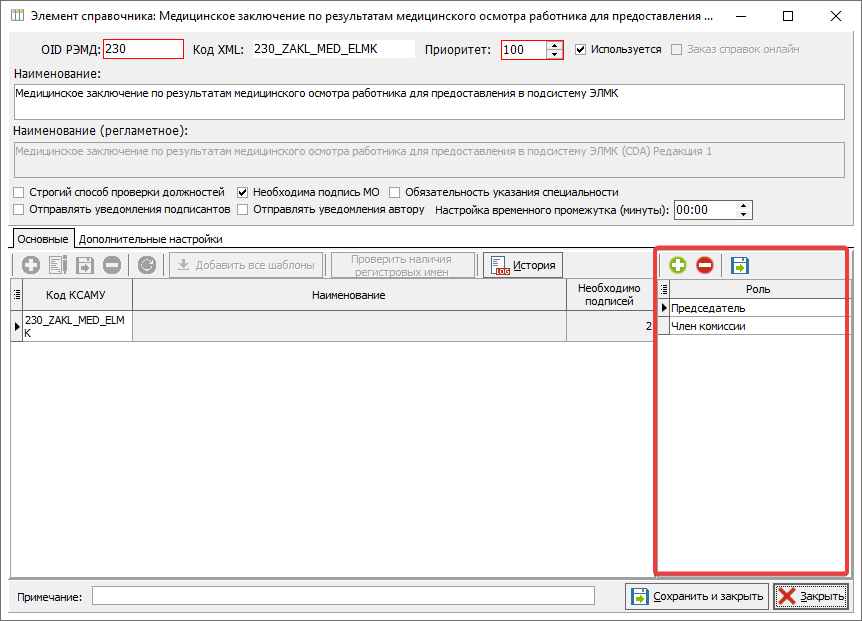This screenshot has height=621, width=862.
Task: Focus the Код XML field
Action: coord(334,49)
